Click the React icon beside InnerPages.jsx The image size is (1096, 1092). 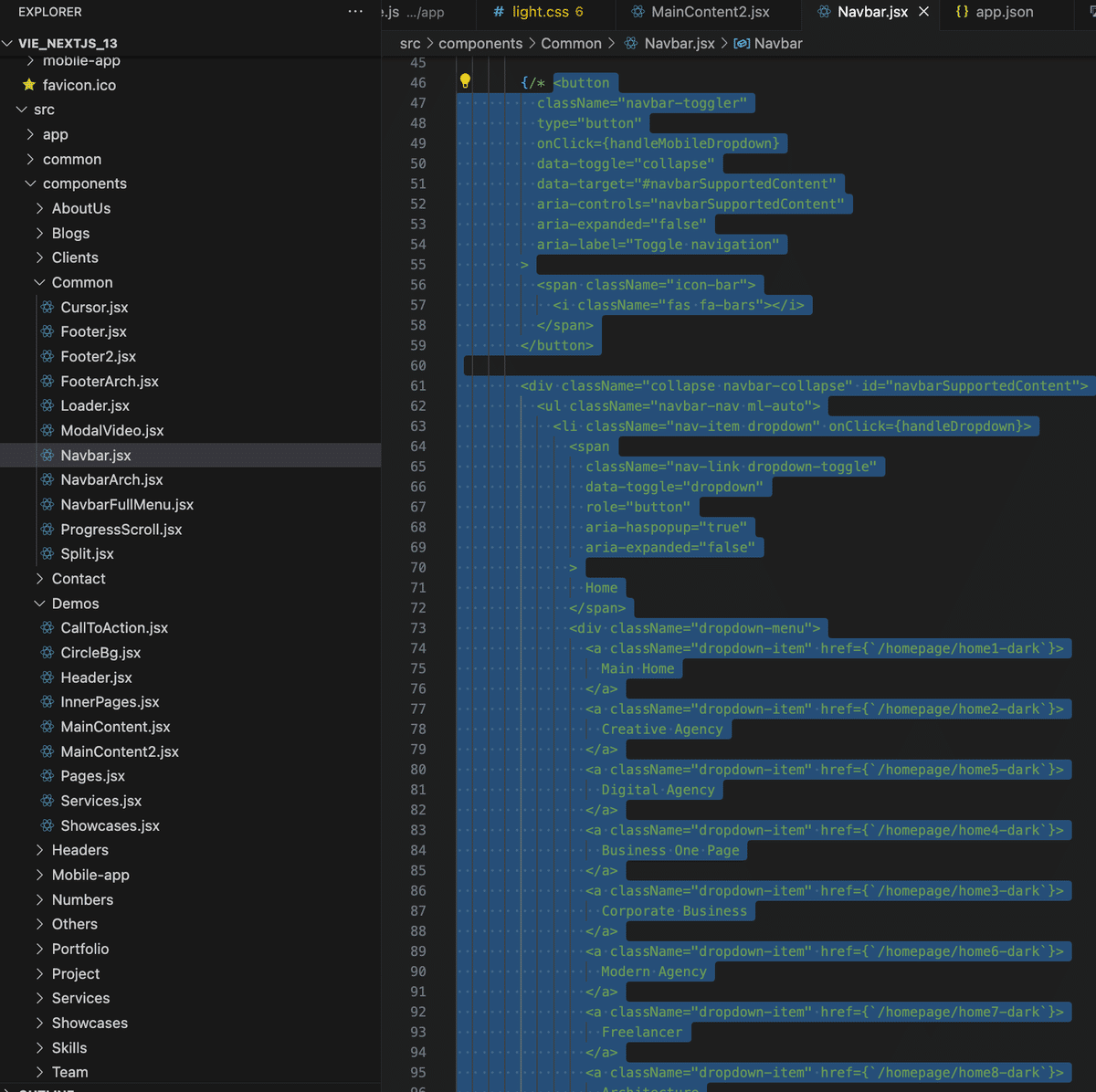pyautogui.click(x=47, y=701)
